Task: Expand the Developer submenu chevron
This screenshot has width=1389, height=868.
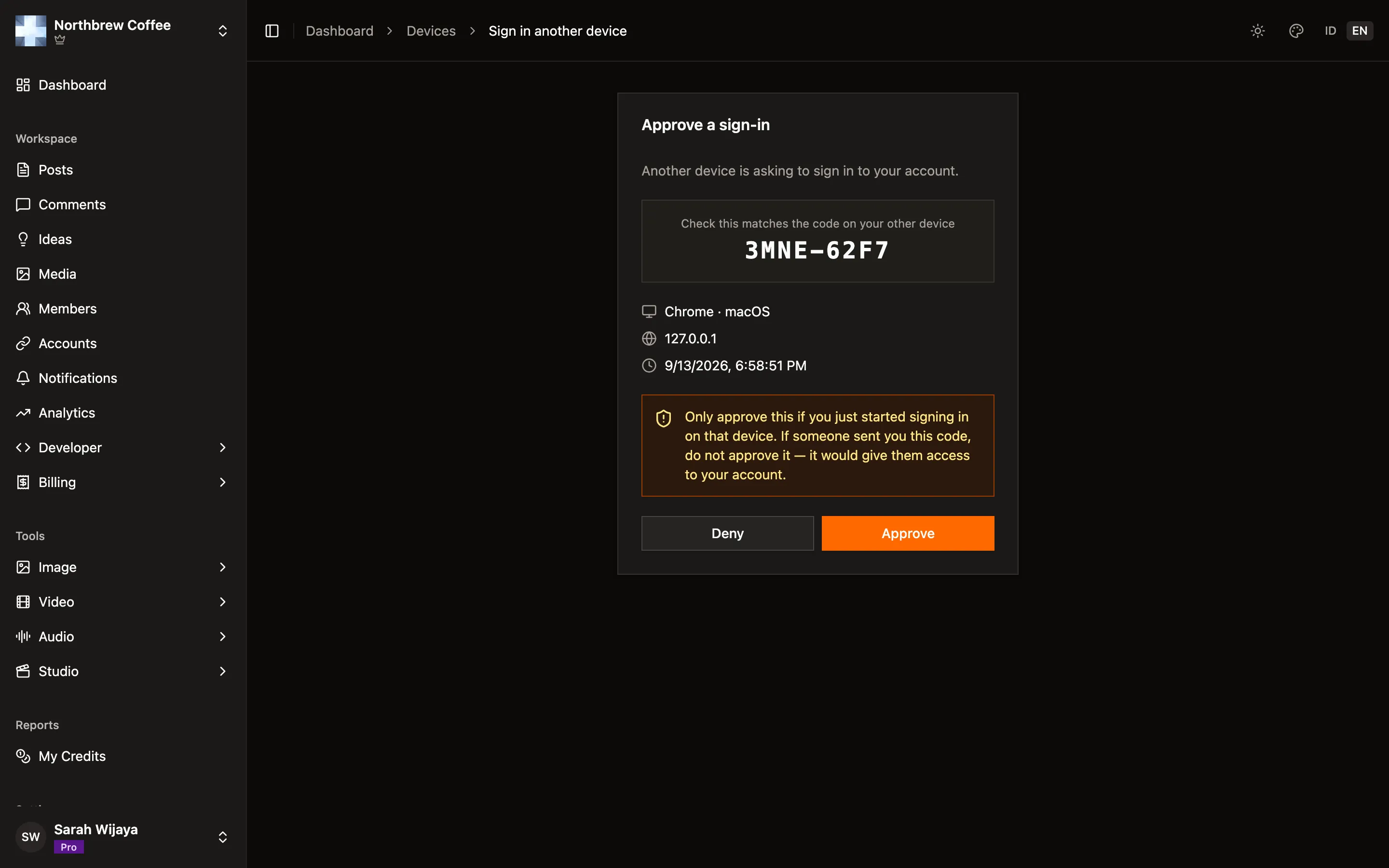Action: [223, 448]
